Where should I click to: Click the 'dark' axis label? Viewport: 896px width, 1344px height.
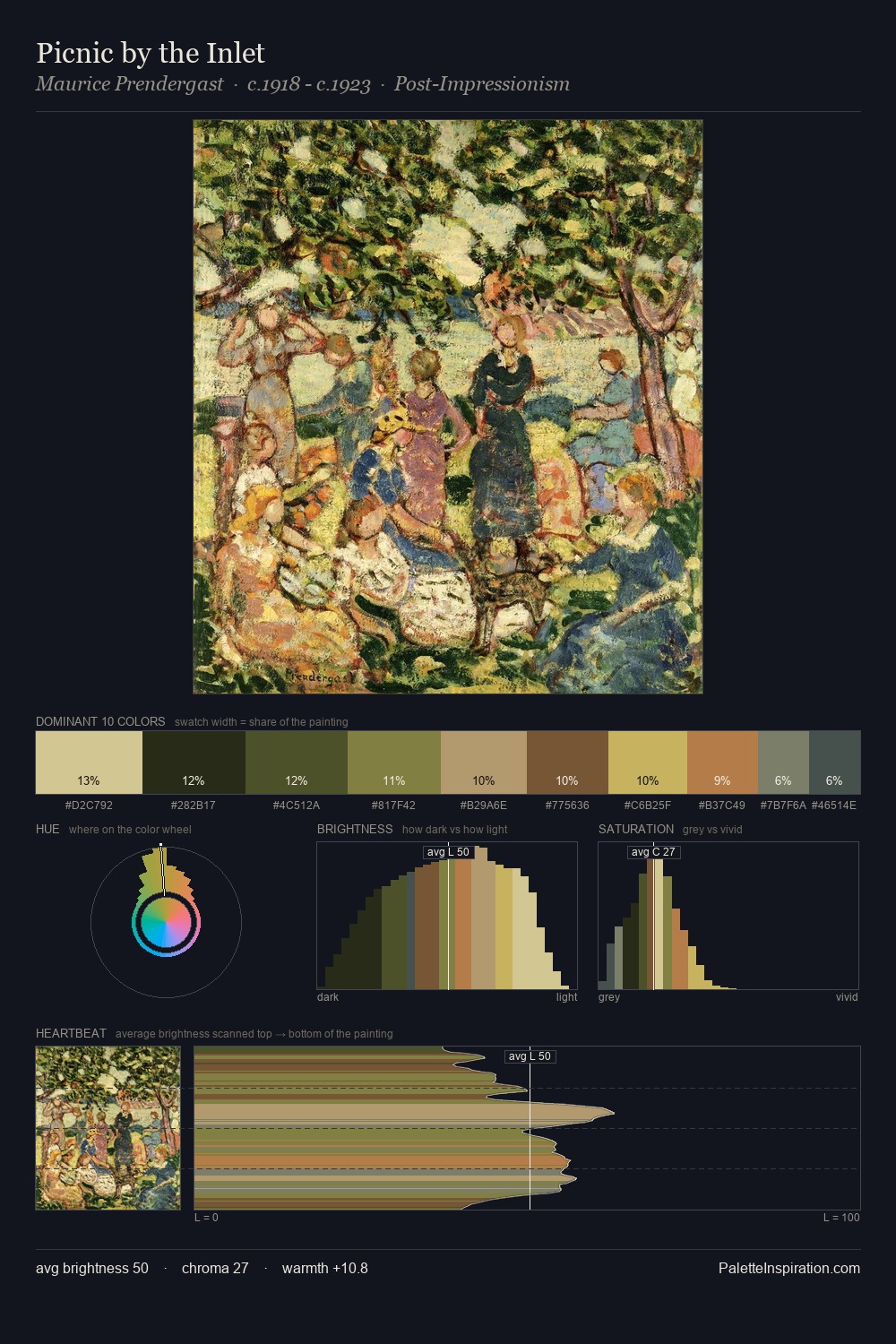tap(328, 997)
